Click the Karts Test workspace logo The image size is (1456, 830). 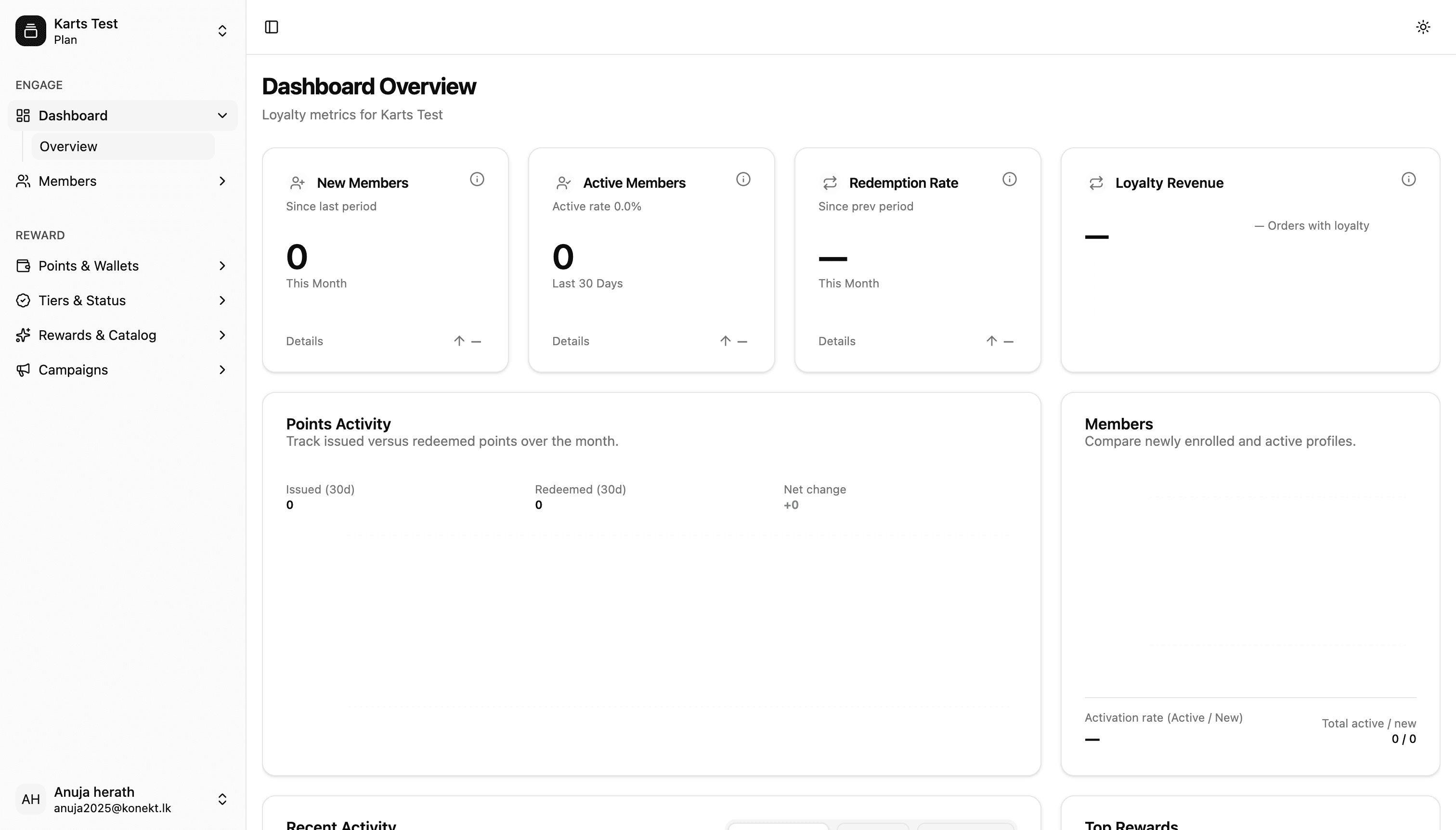(x=31, y=31)
